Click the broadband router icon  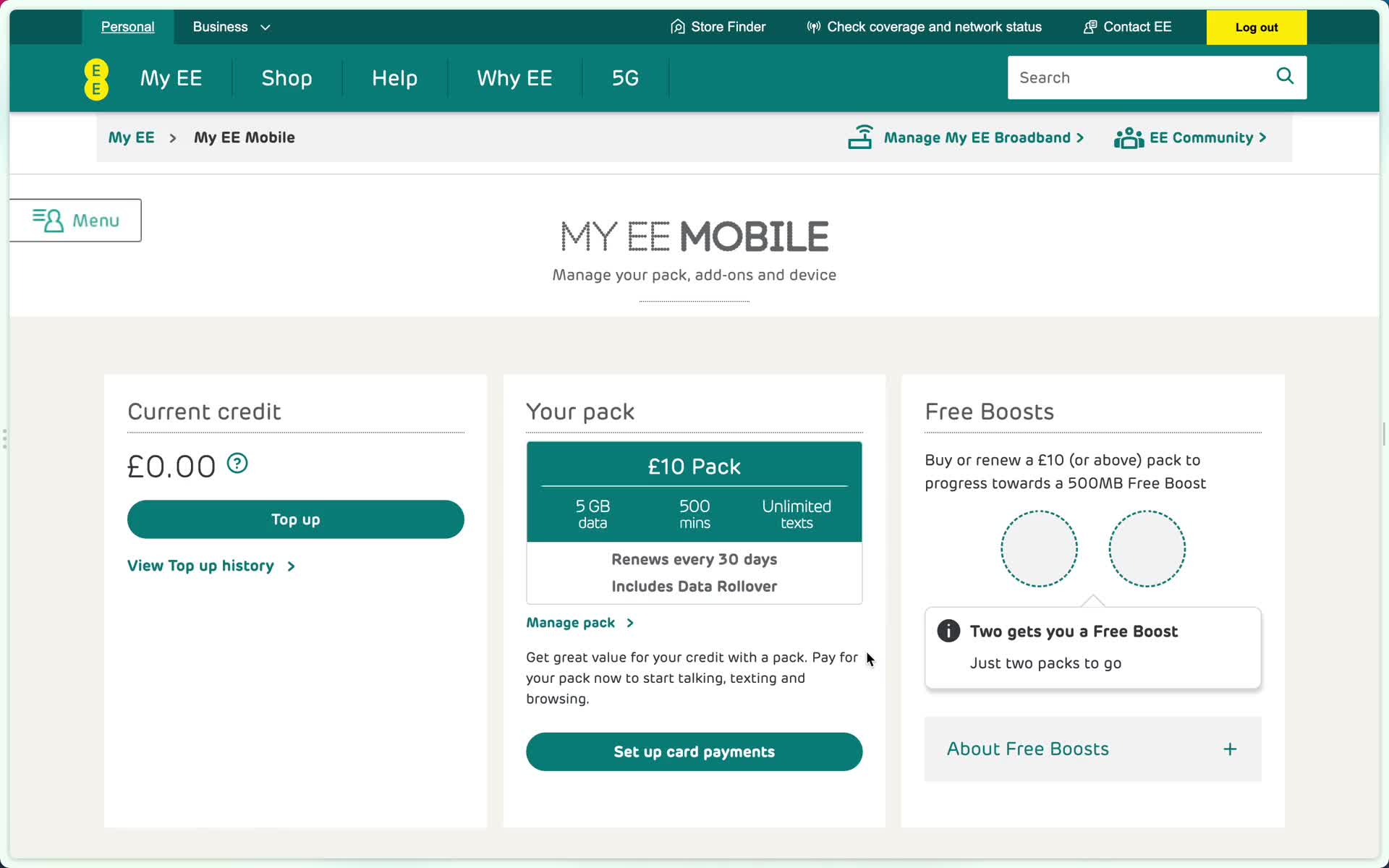tap(860, 137)
